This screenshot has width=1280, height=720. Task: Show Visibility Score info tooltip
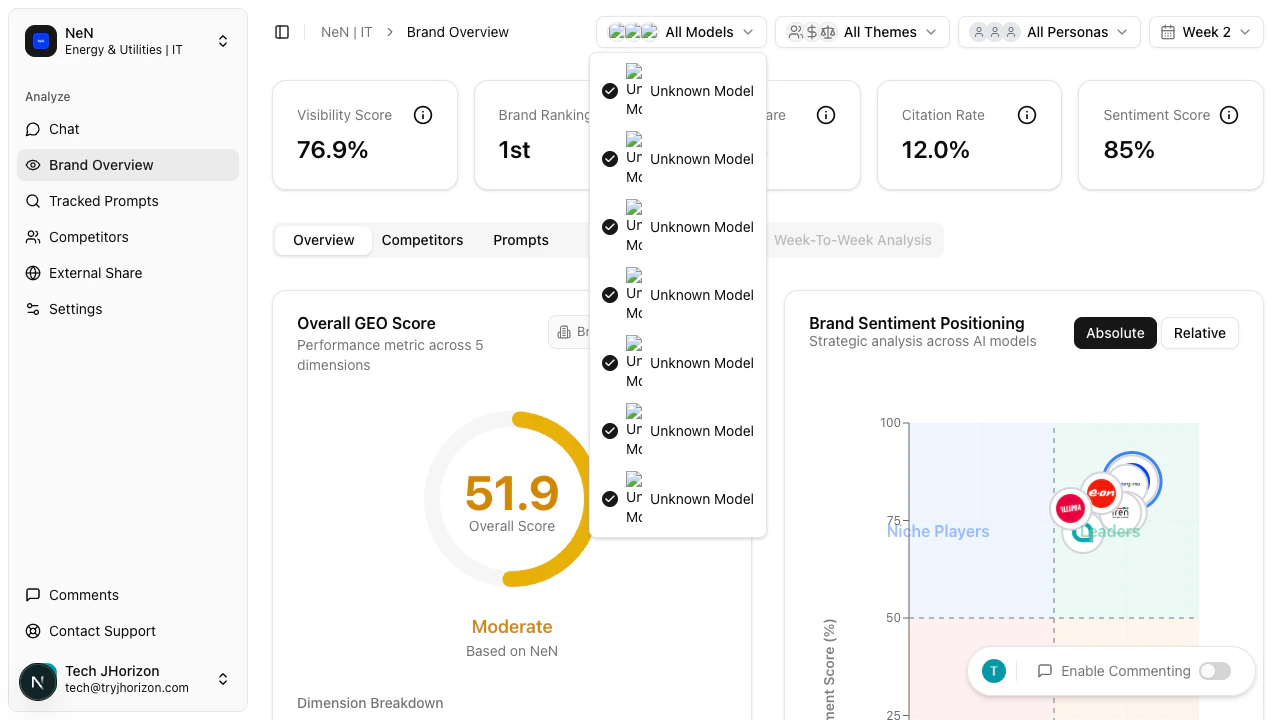point(423,115)
